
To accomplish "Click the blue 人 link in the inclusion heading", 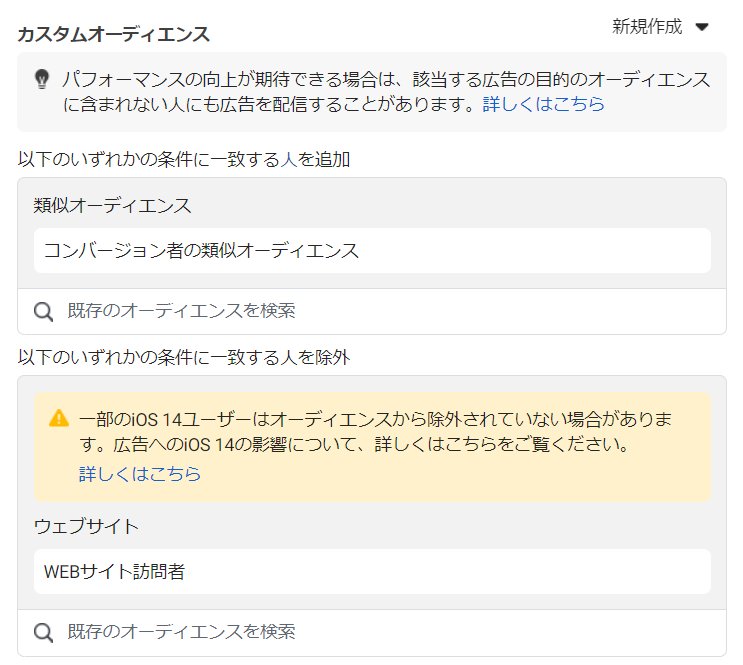I will (x=289, y=159).
